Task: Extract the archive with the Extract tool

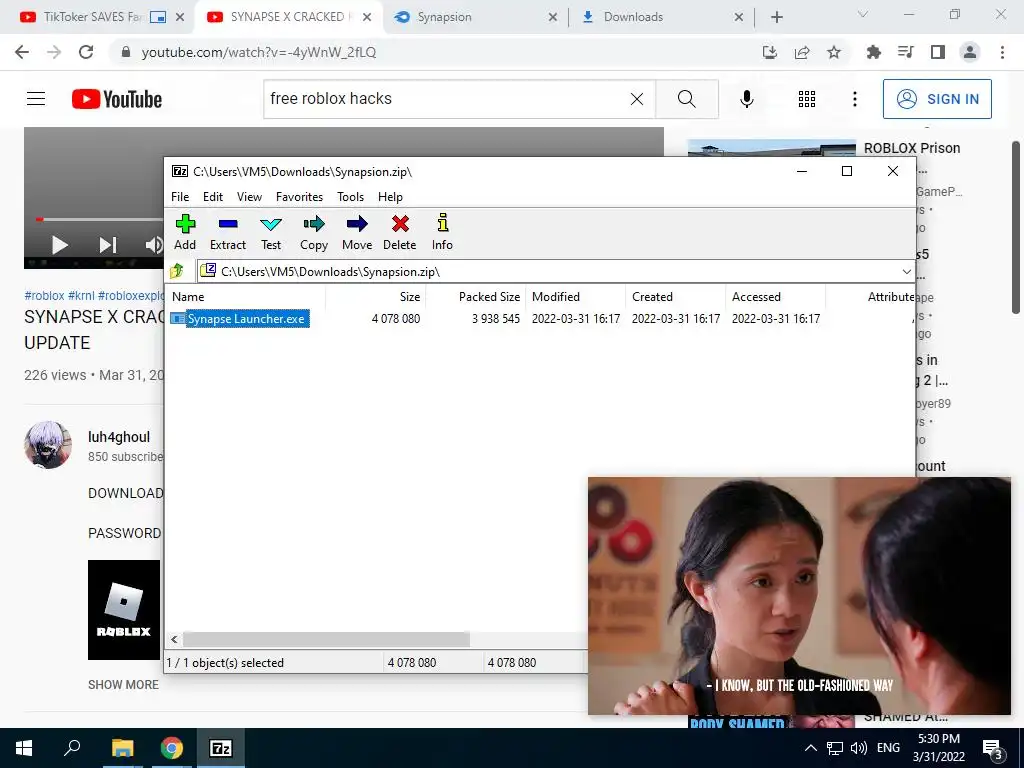Action: tap(228, 232)
